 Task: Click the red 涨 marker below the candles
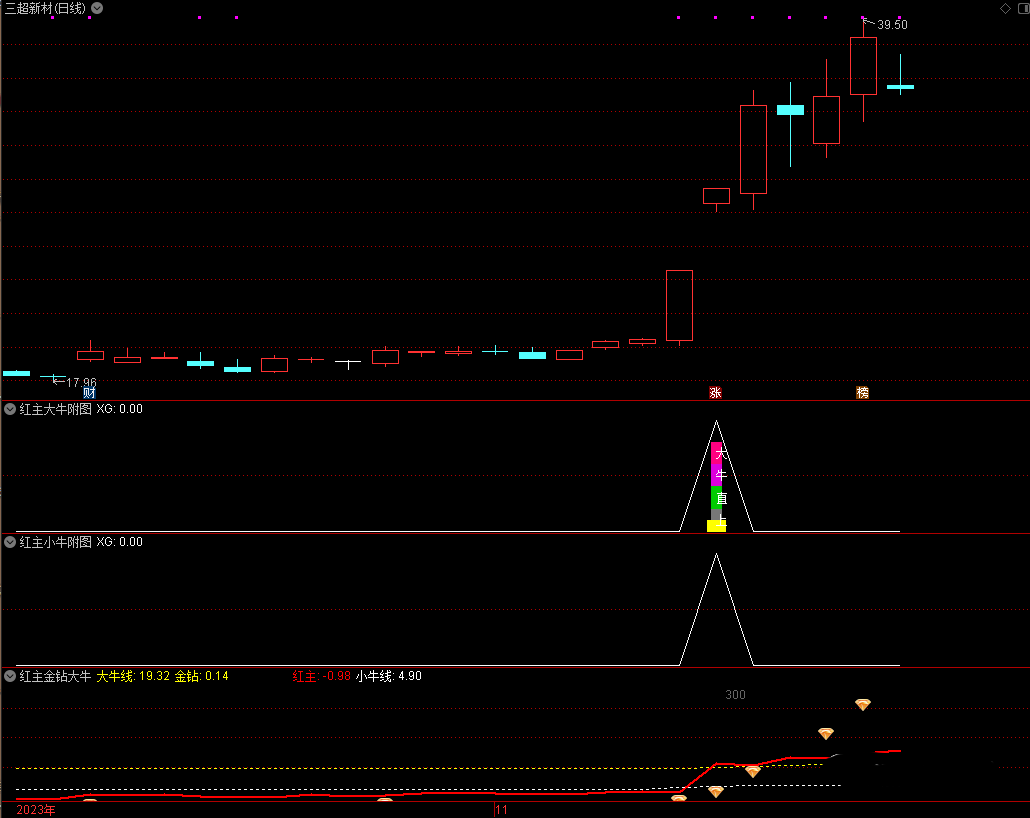(715, 393)
